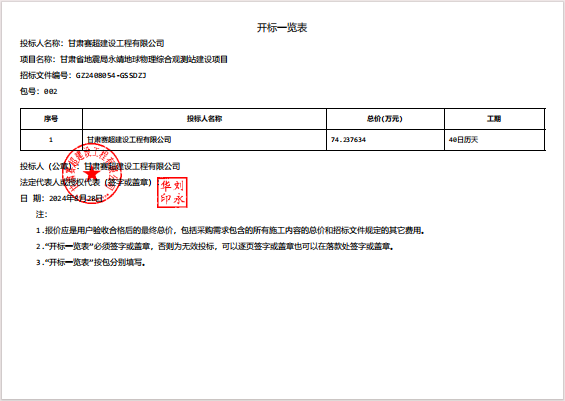Viewport: 565px width, 401px height.
Task: Select the 投标人名称 table header cell
Action: point(204,119)
